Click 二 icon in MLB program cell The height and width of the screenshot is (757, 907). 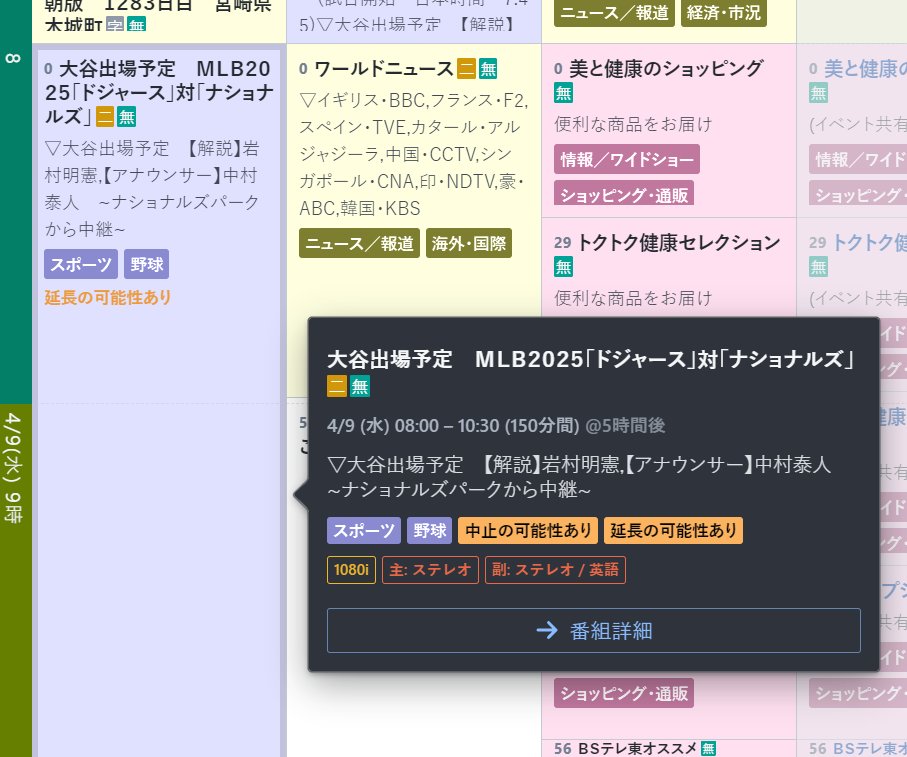tap(105, 117)
